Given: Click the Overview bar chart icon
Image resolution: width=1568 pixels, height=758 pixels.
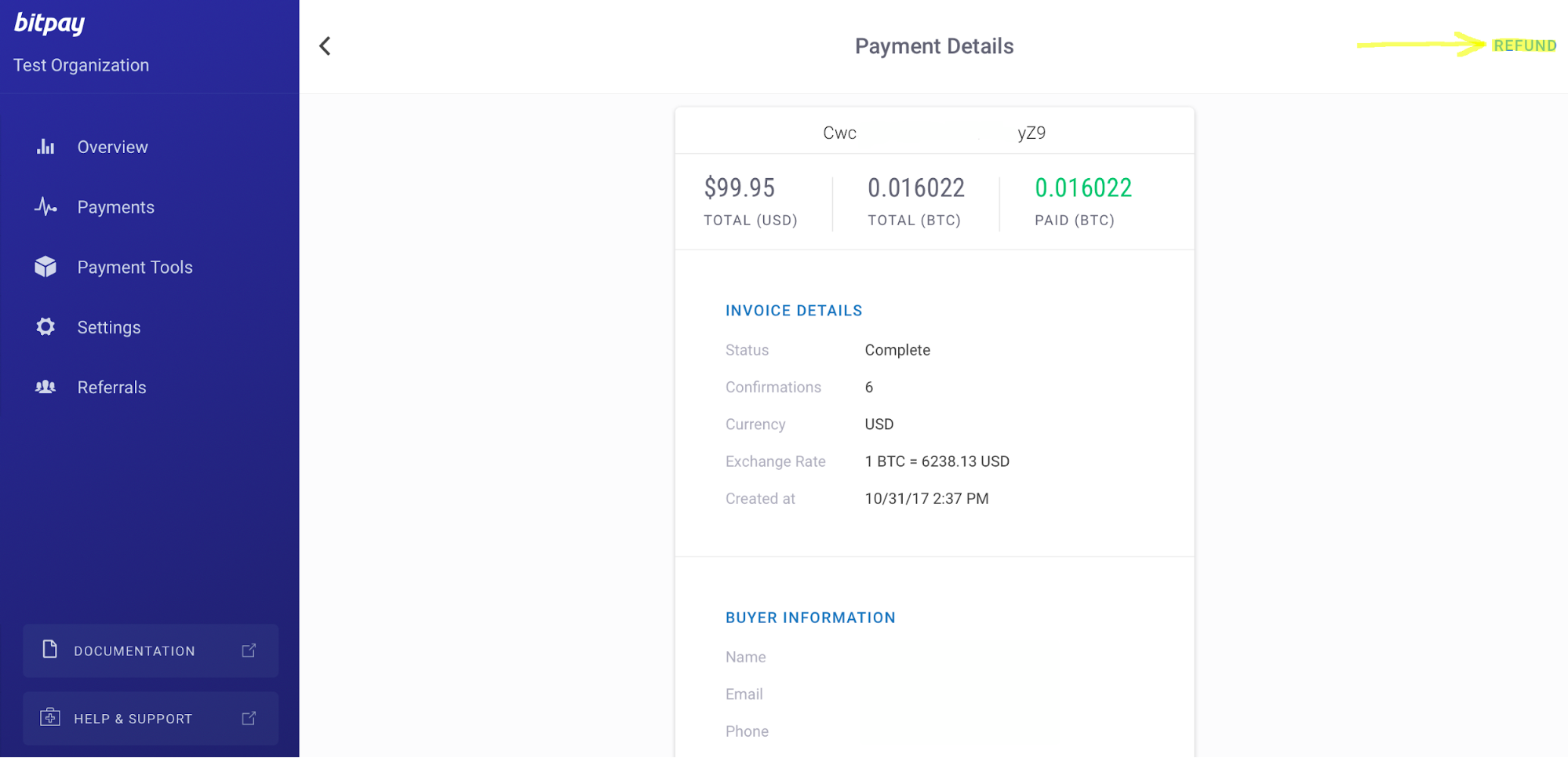Looking at the screenshot, I should [x=45, y=147].
